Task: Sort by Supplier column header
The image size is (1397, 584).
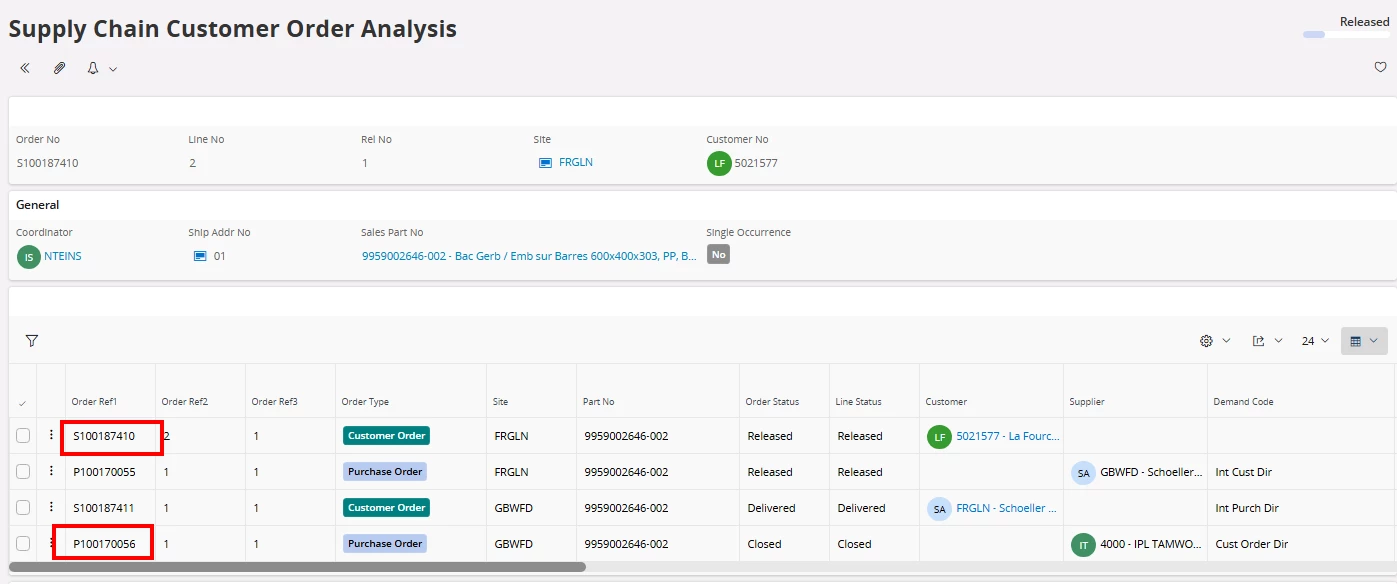Action: [x=1089, y=402]
